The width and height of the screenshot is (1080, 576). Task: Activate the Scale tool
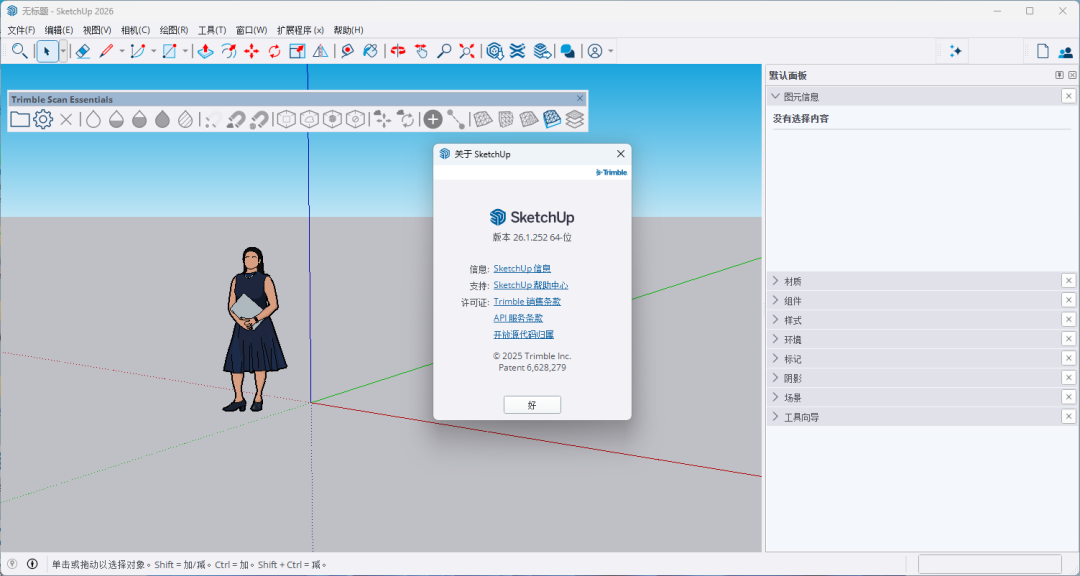pos(298,51)
